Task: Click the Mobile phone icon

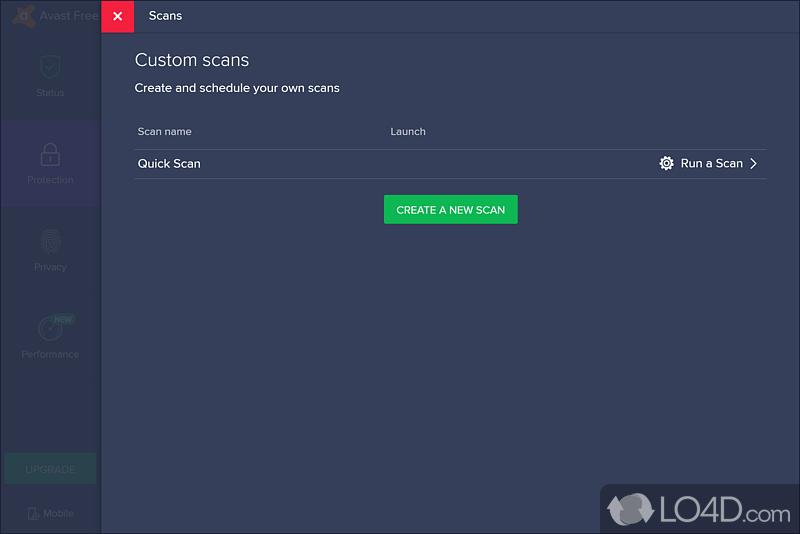Action: click(33, 514)
